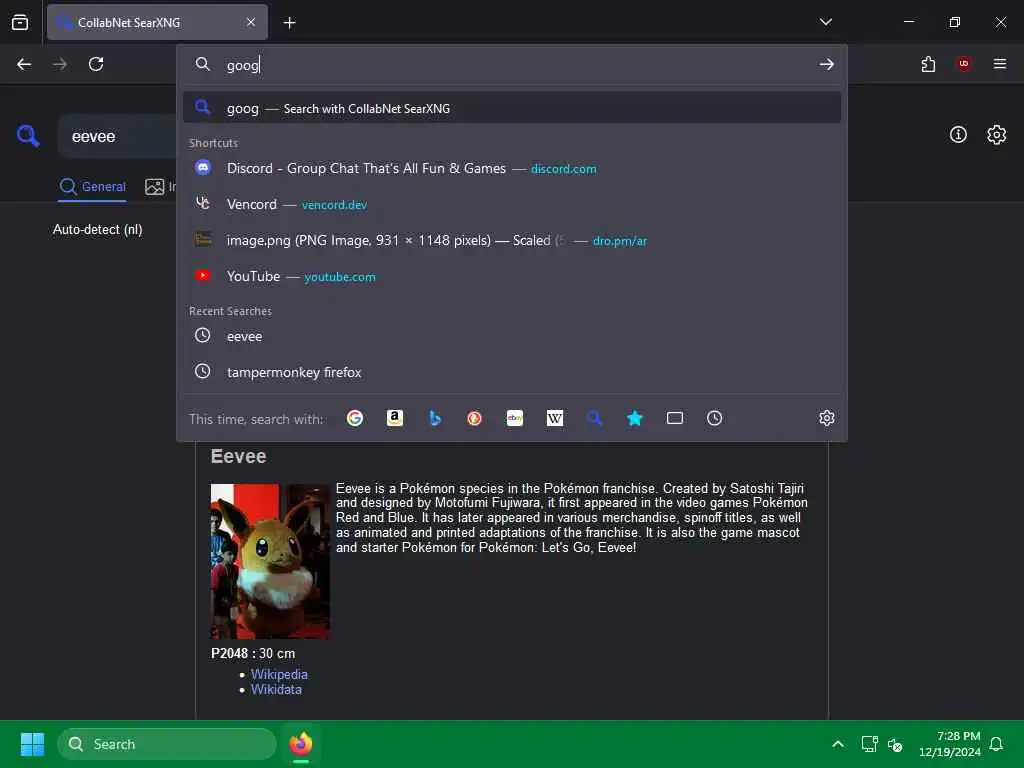Choose 'goog — Search with CollabNet SearXNG'
The width and height of the screenshot is (1024, 768).
tap(512, 108)
